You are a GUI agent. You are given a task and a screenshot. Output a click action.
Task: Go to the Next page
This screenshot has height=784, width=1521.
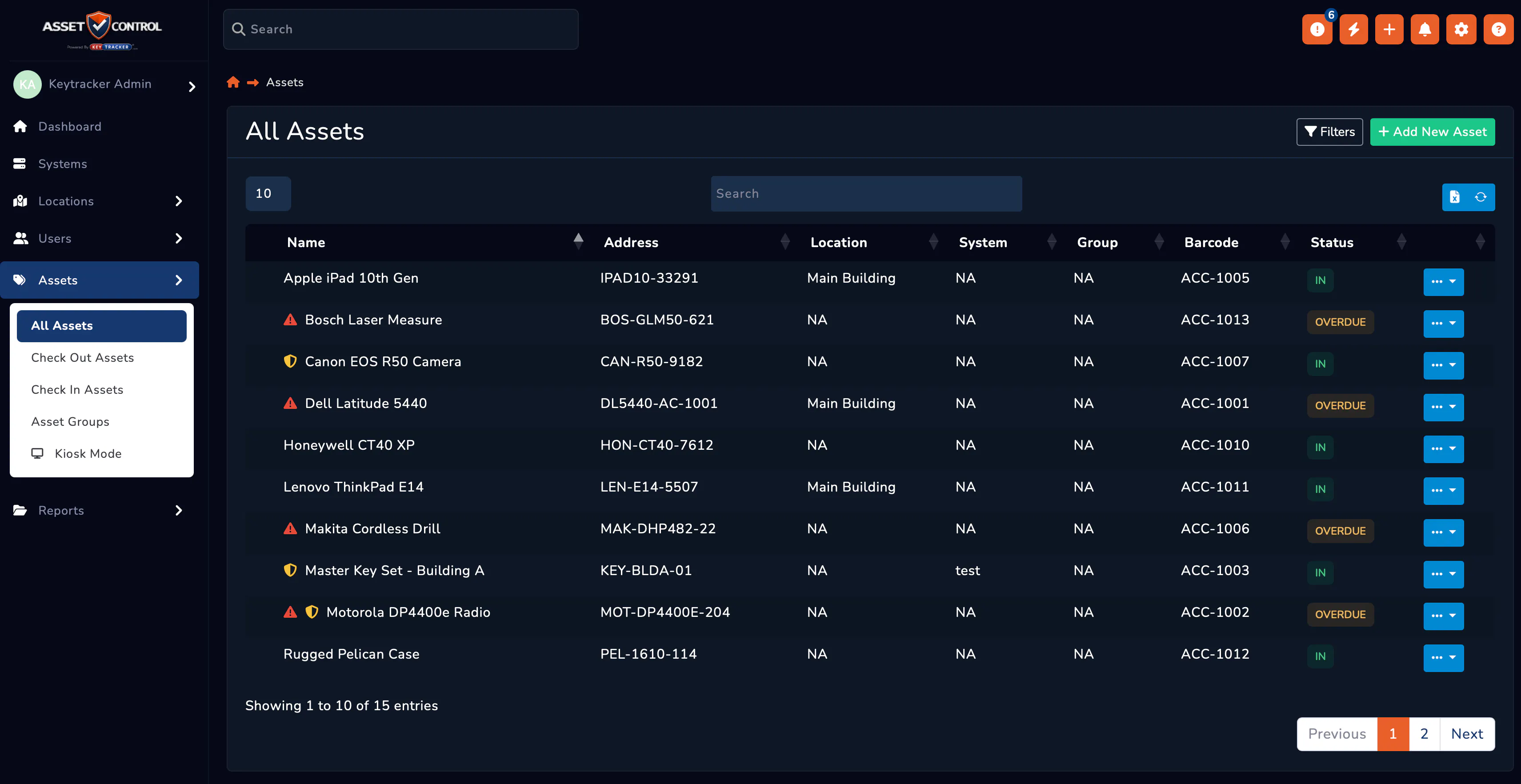tap(1467, 734)
